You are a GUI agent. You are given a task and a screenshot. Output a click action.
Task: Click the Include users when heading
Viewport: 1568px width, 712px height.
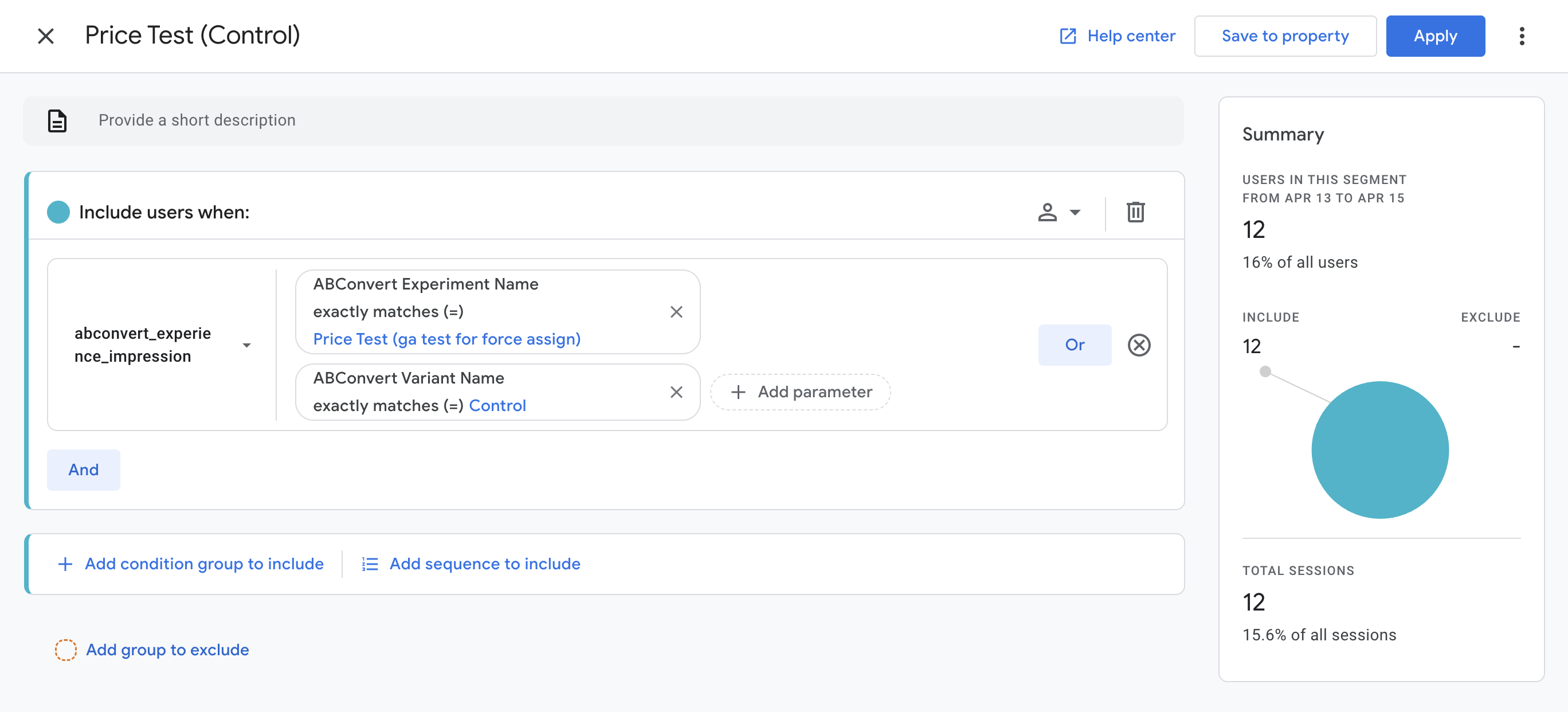pos(164,212)
